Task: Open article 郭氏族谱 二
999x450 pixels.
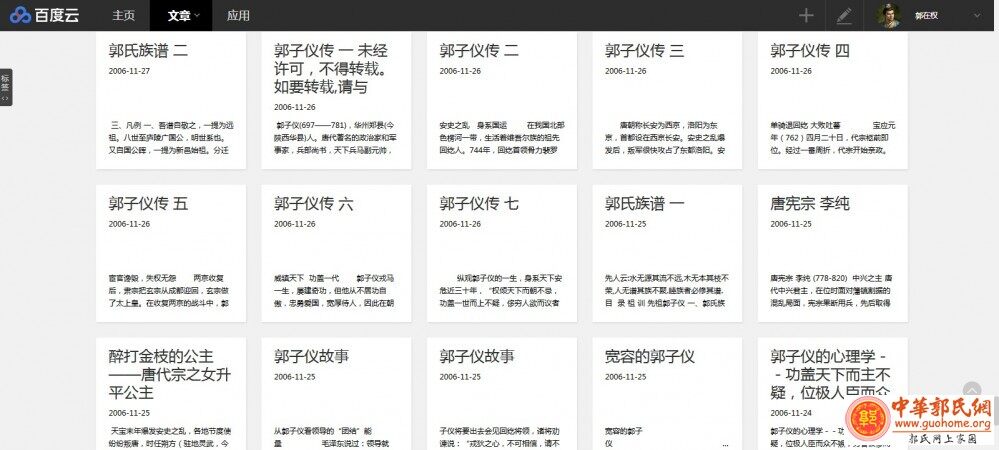Action: (148, 50)
